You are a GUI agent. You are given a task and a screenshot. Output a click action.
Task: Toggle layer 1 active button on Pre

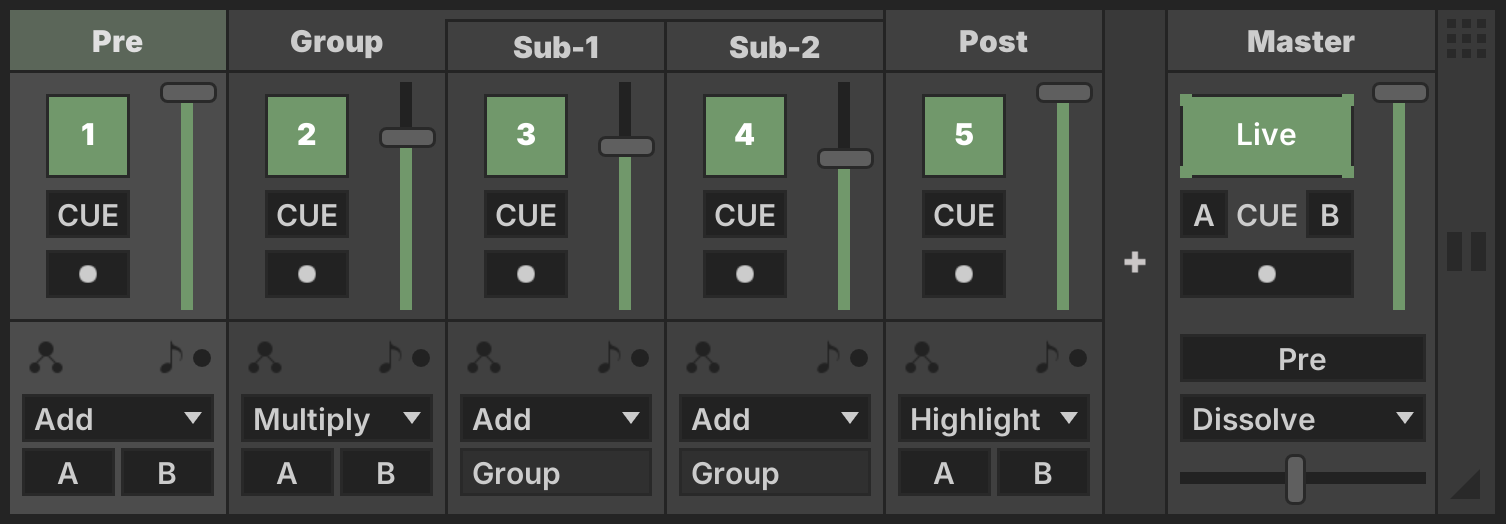pos(88,136)
